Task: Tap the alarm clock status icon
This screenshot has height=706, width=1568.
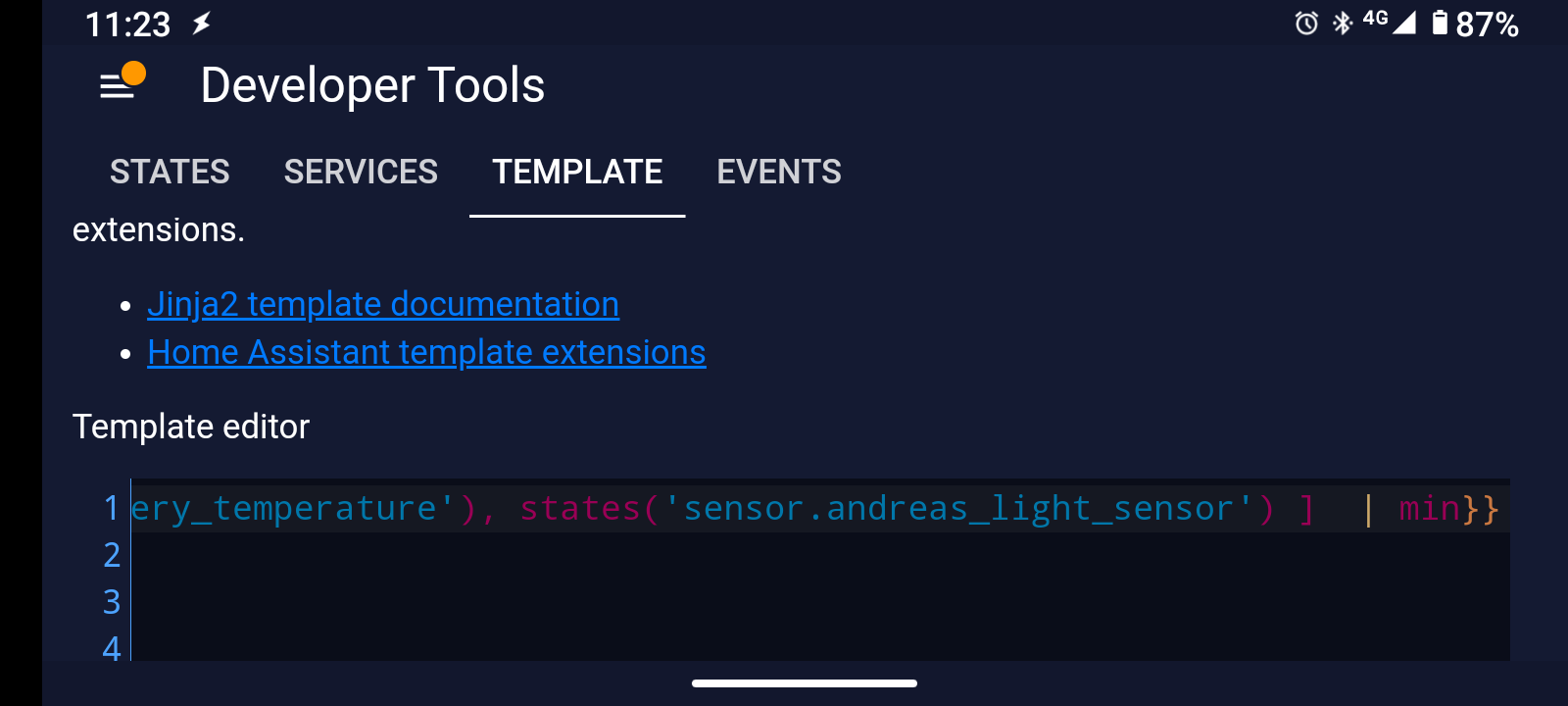Action: pos(1306,24)
